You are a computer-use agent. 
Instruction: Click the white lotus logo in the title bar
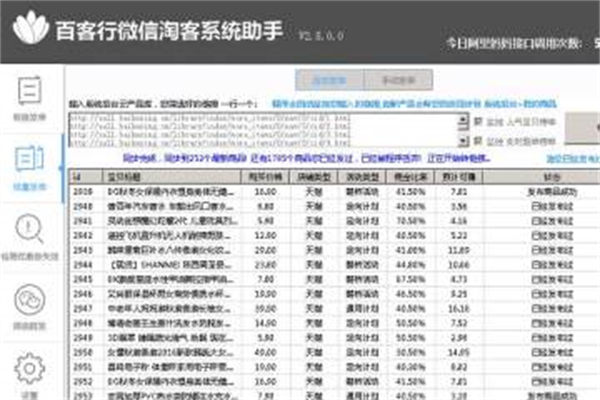tap(31, 28)
